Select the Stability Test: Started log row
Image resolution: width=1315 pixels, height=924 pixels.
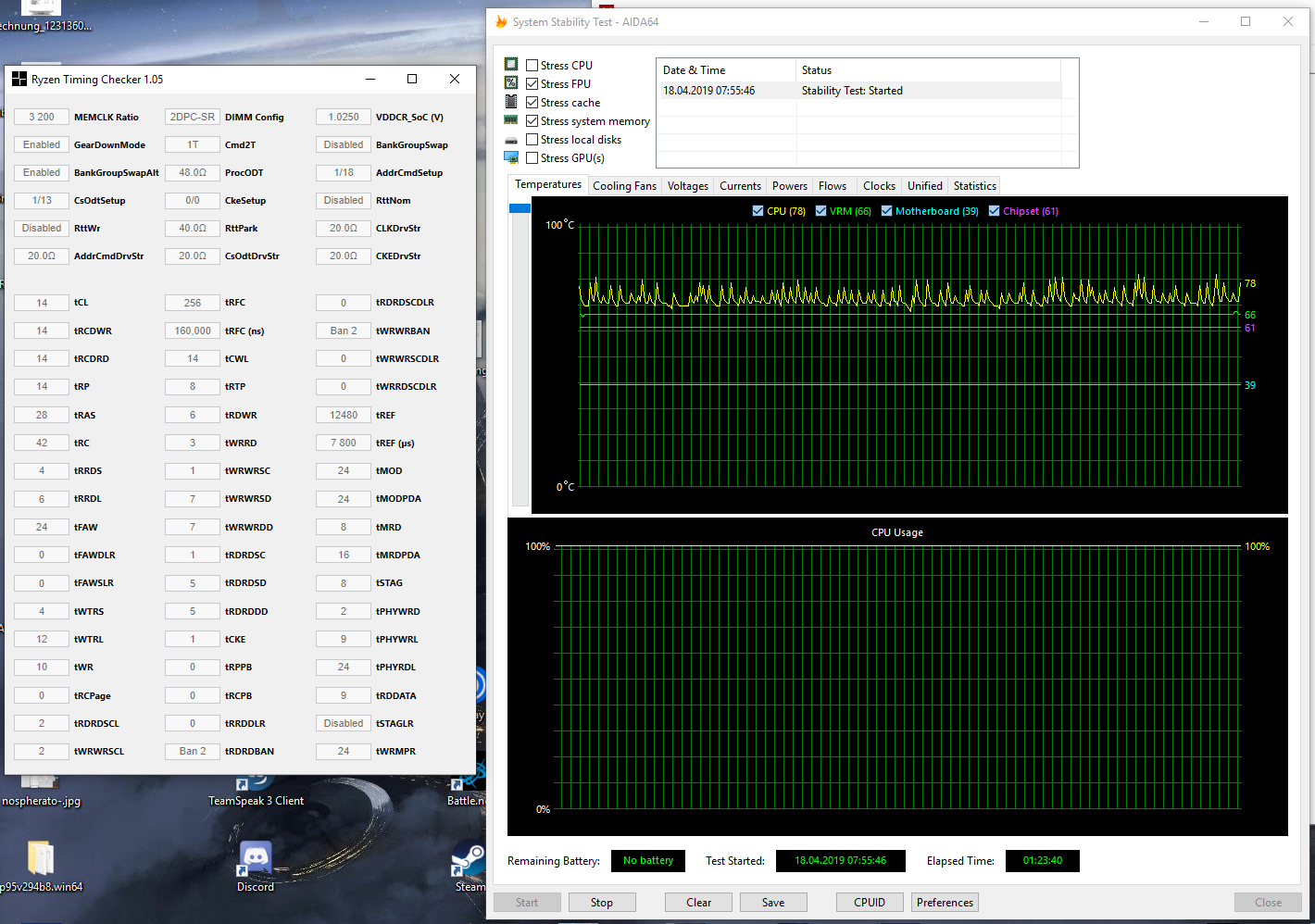[x=859, y=91]
